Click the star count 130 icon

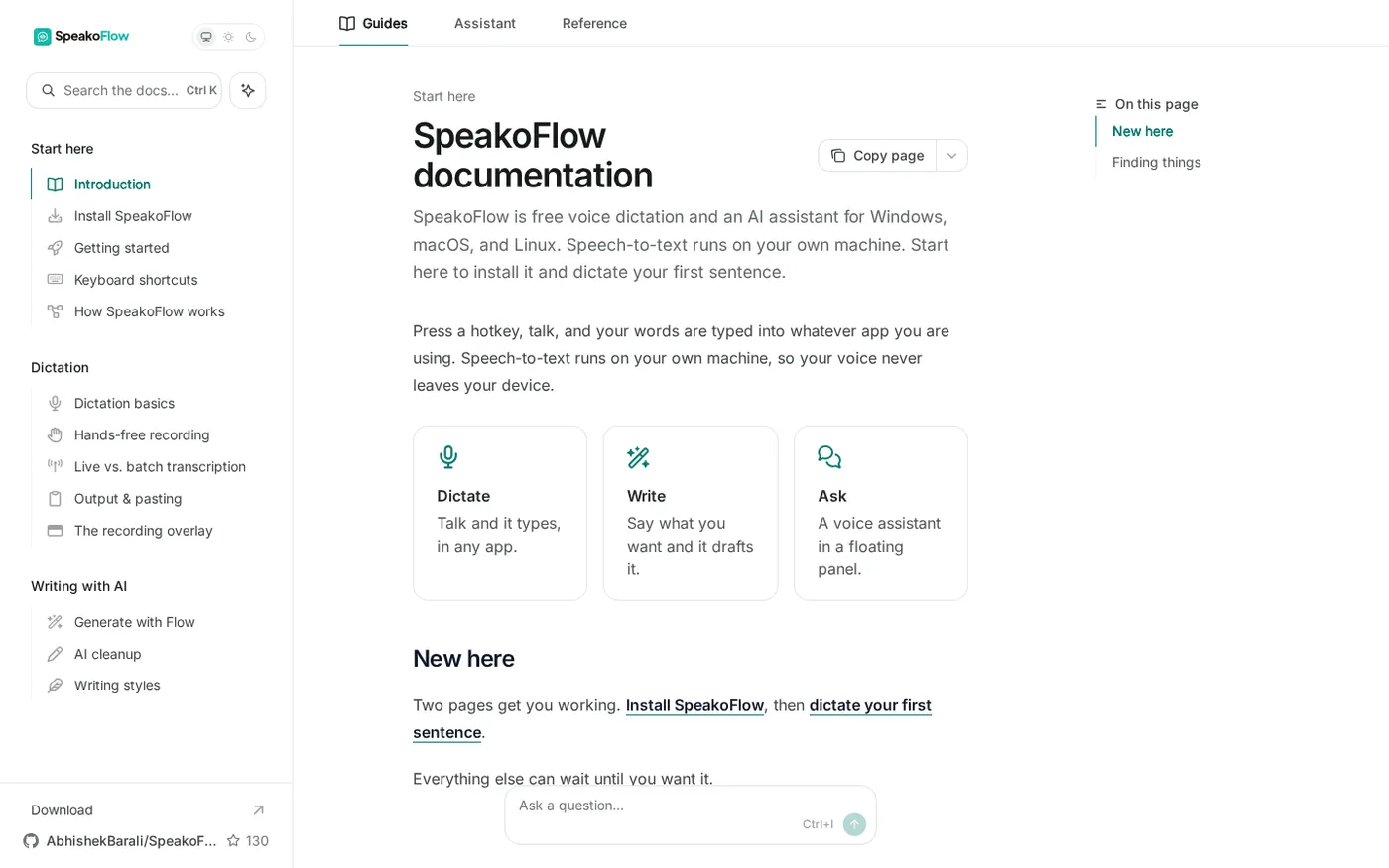[x=233, y=841]
